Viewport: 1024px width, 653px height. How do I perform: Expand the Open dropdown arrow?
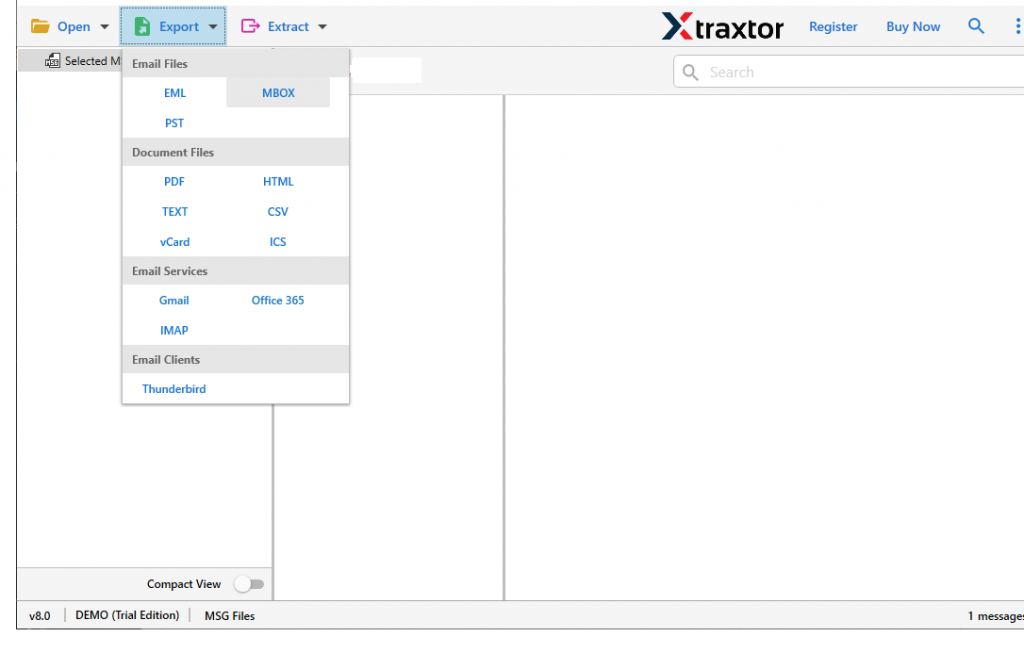click(104, 26)
